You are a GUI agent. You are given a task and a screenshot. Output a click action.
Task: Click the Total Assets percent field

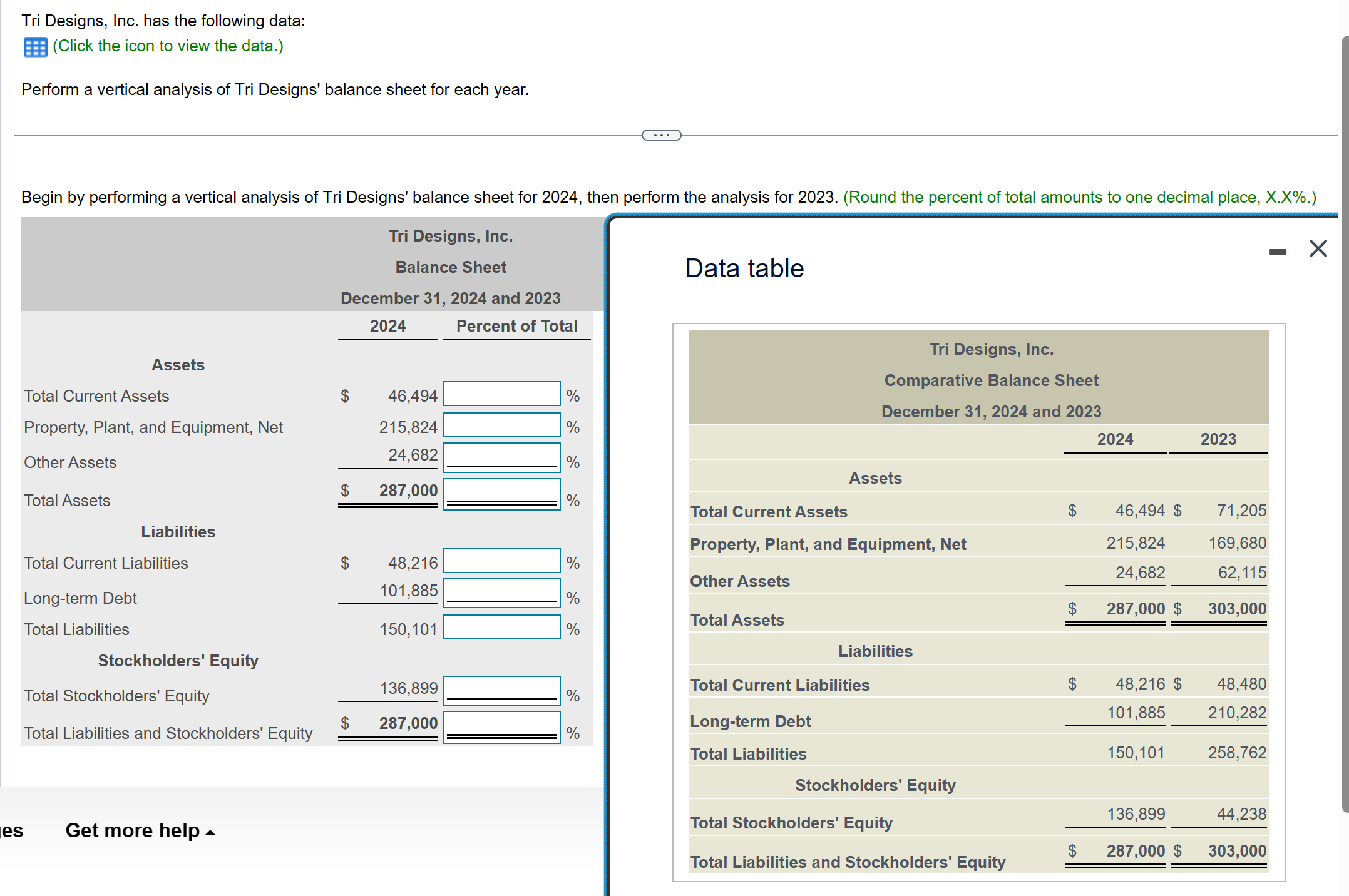tap(501, 493)
